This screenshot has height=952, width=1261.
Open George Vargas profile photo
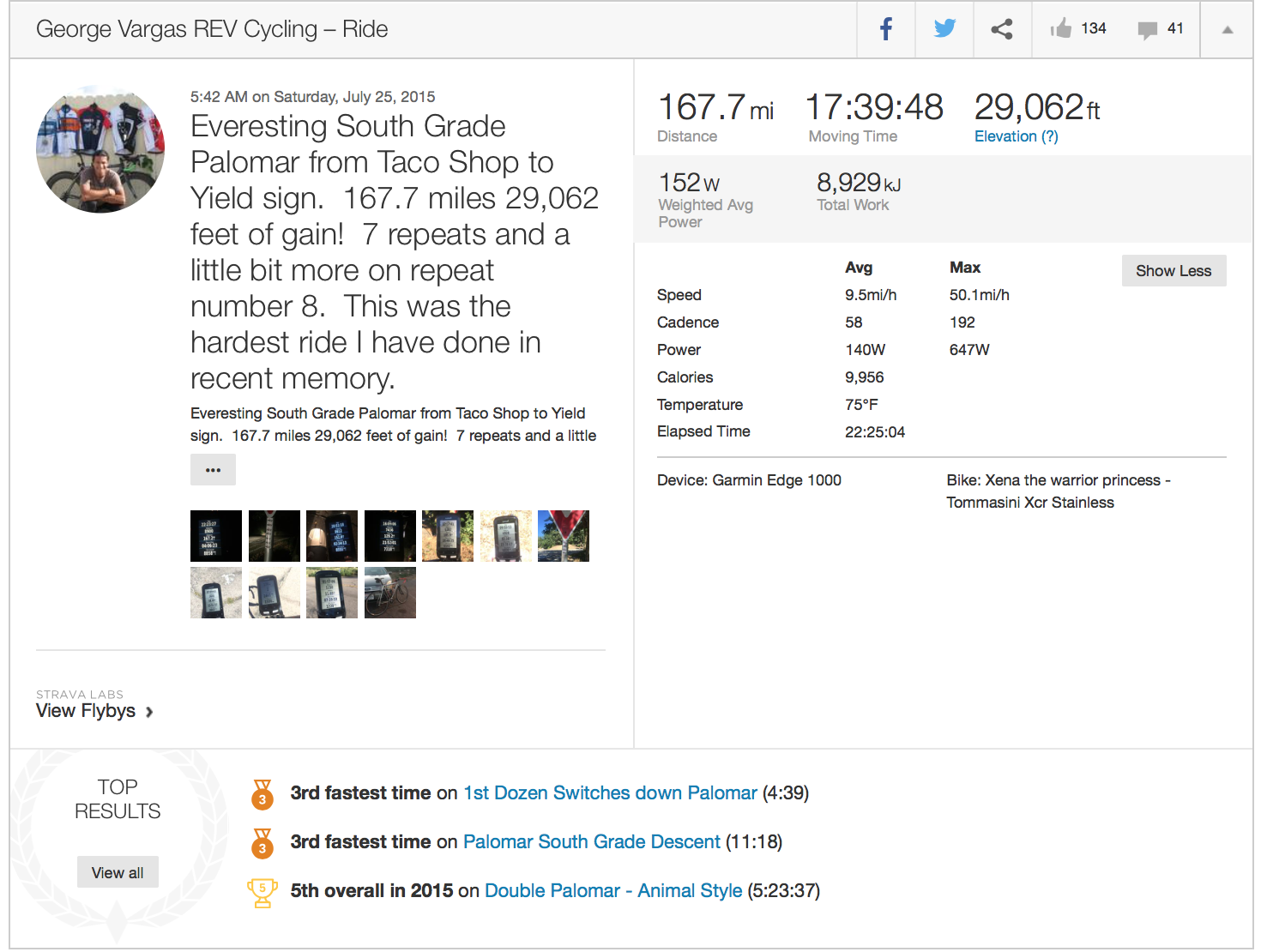point(100,149)
